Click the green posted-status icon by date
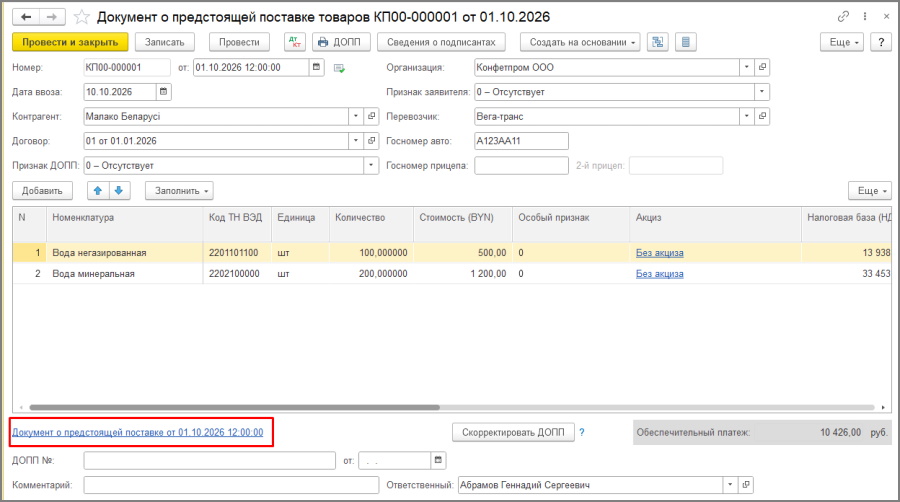Image resolution: width=900 pixels, height=502 pixels. 339,68
